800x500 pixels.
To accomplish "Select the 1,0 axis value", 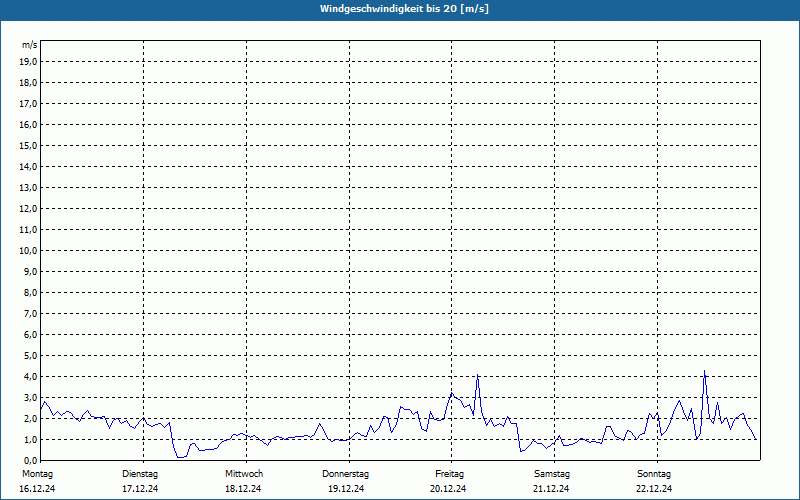I will coord(30,440).
